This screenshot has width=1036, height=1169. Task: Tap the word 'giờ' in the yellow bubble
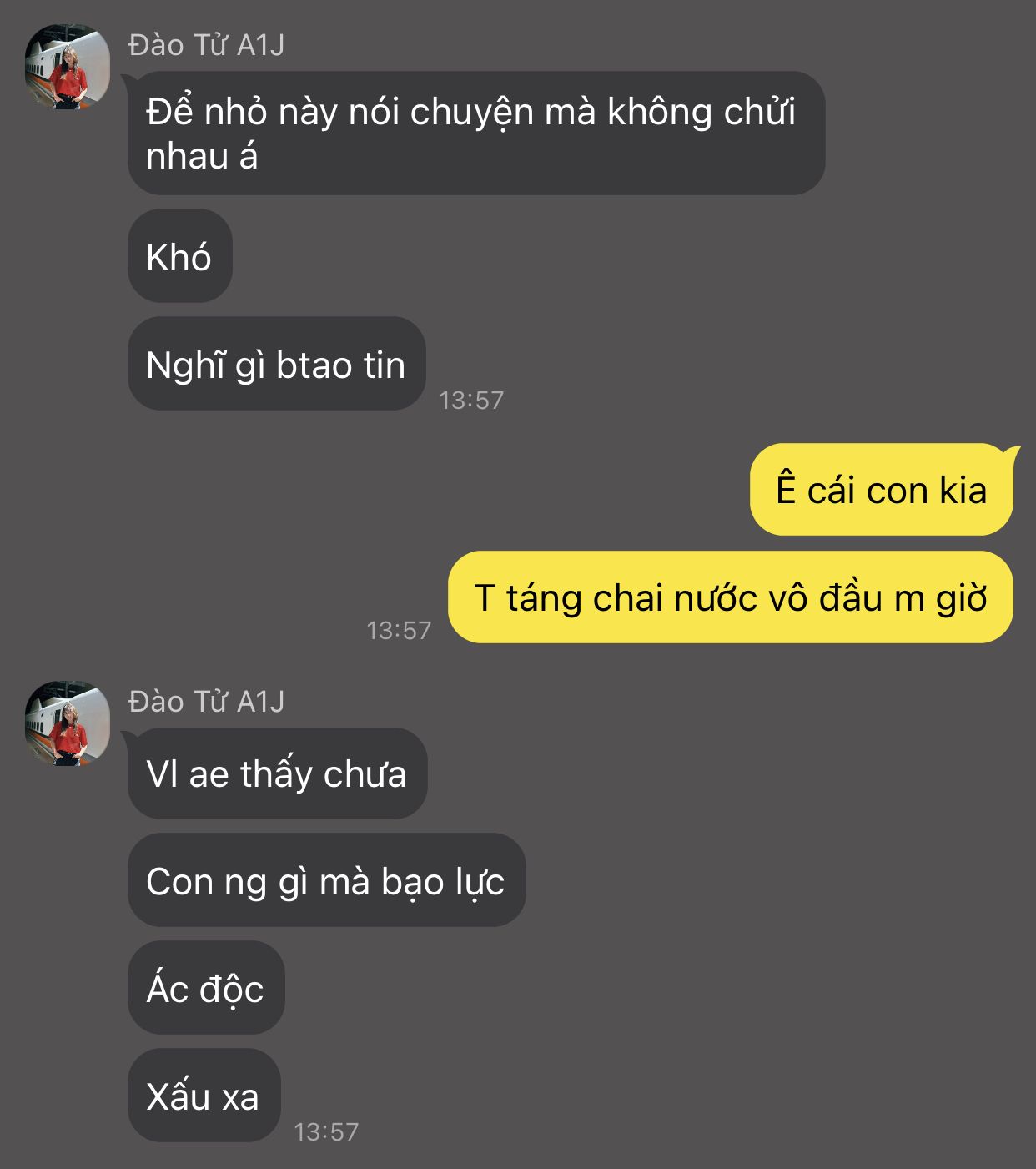pos(962,598)
